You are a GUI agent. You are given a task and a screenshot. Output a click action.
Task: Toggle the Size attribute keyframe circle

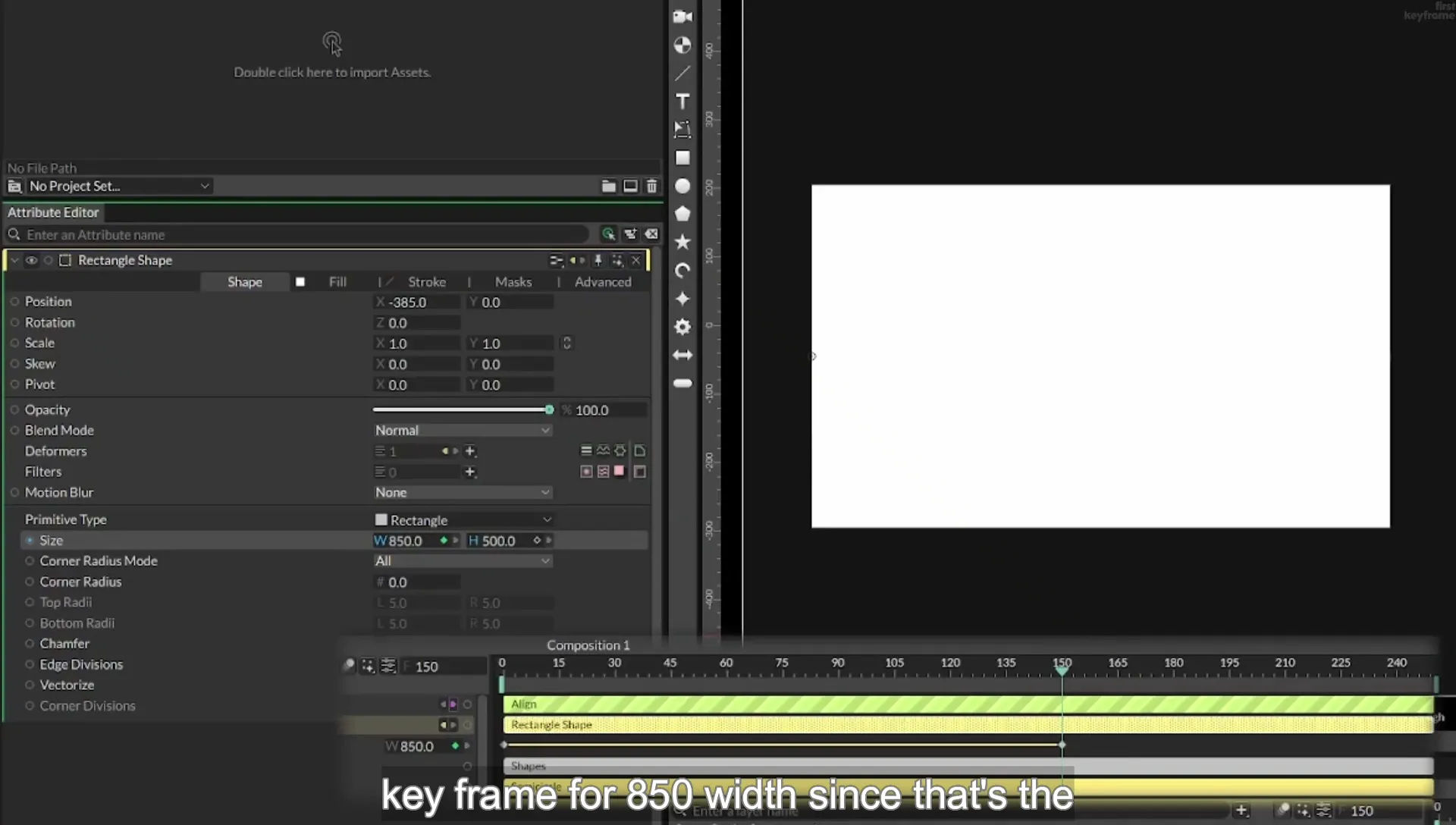pyautogui.click(x=30, y=541)
